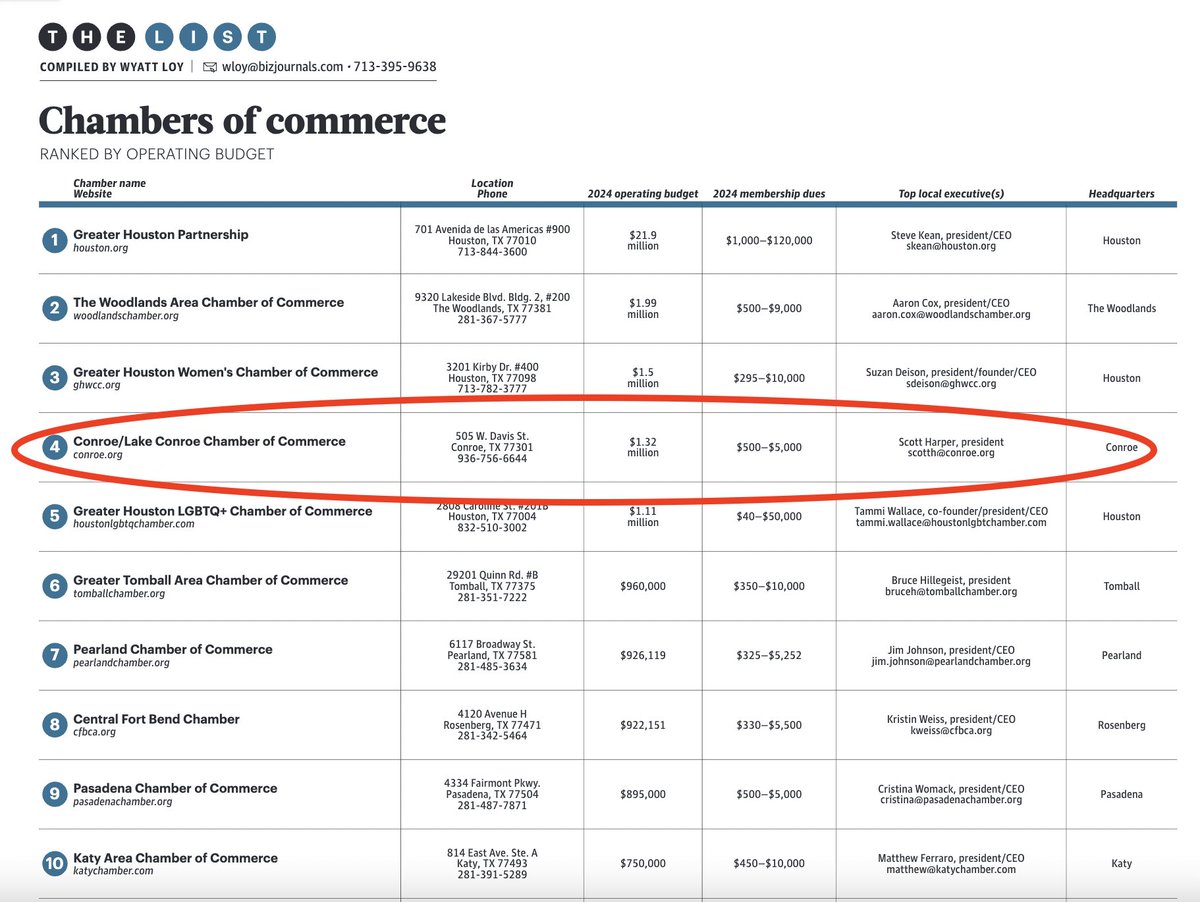Click the $40–$50,000 membership dues cell
The image size is (1200, 902).
point(769,517)
